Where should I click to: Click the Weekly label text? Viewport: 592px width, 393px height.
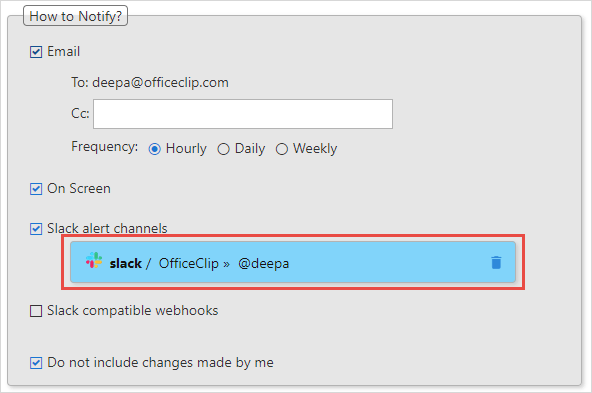pos(315,148)
